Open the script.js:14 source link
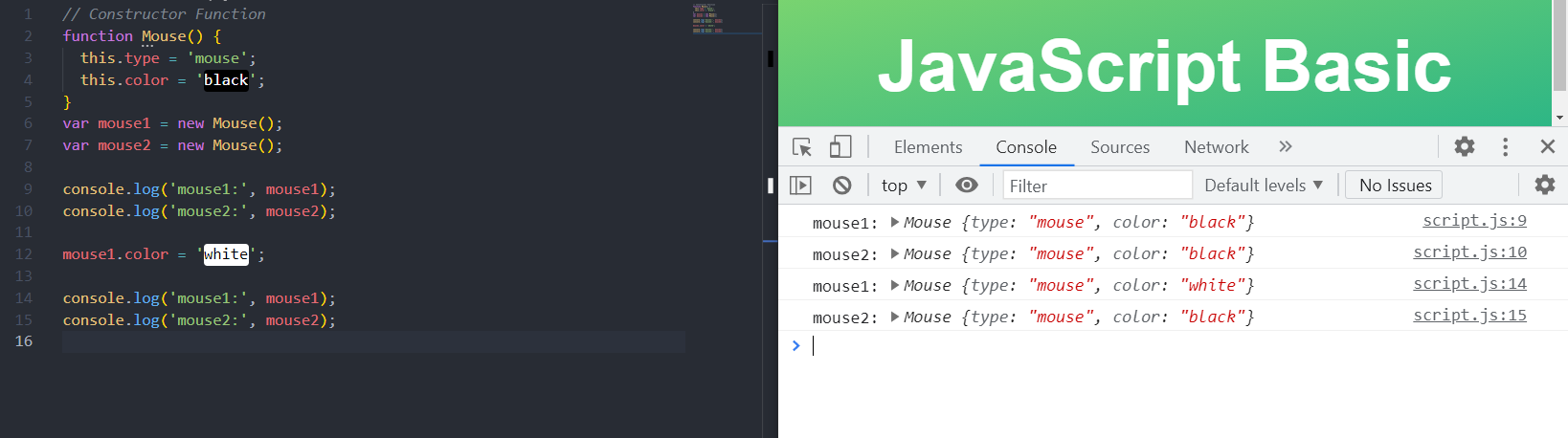The height and width of the screenshot is (438, 1568). [1469, 284]
